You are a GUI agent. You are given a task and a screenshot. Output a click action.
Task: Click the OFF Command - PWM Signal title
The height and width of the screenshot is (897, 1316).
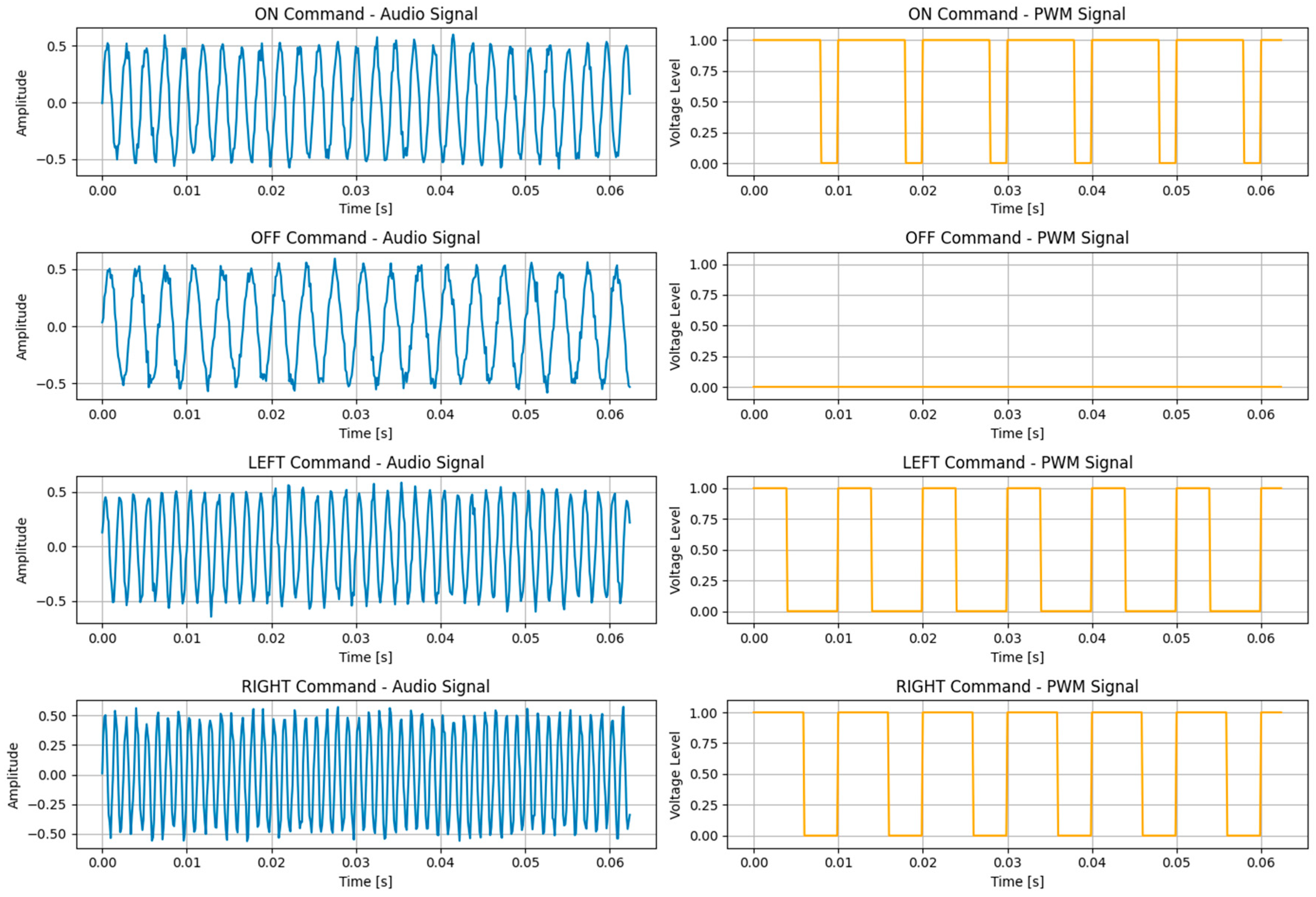click(x=1017, y=238)
